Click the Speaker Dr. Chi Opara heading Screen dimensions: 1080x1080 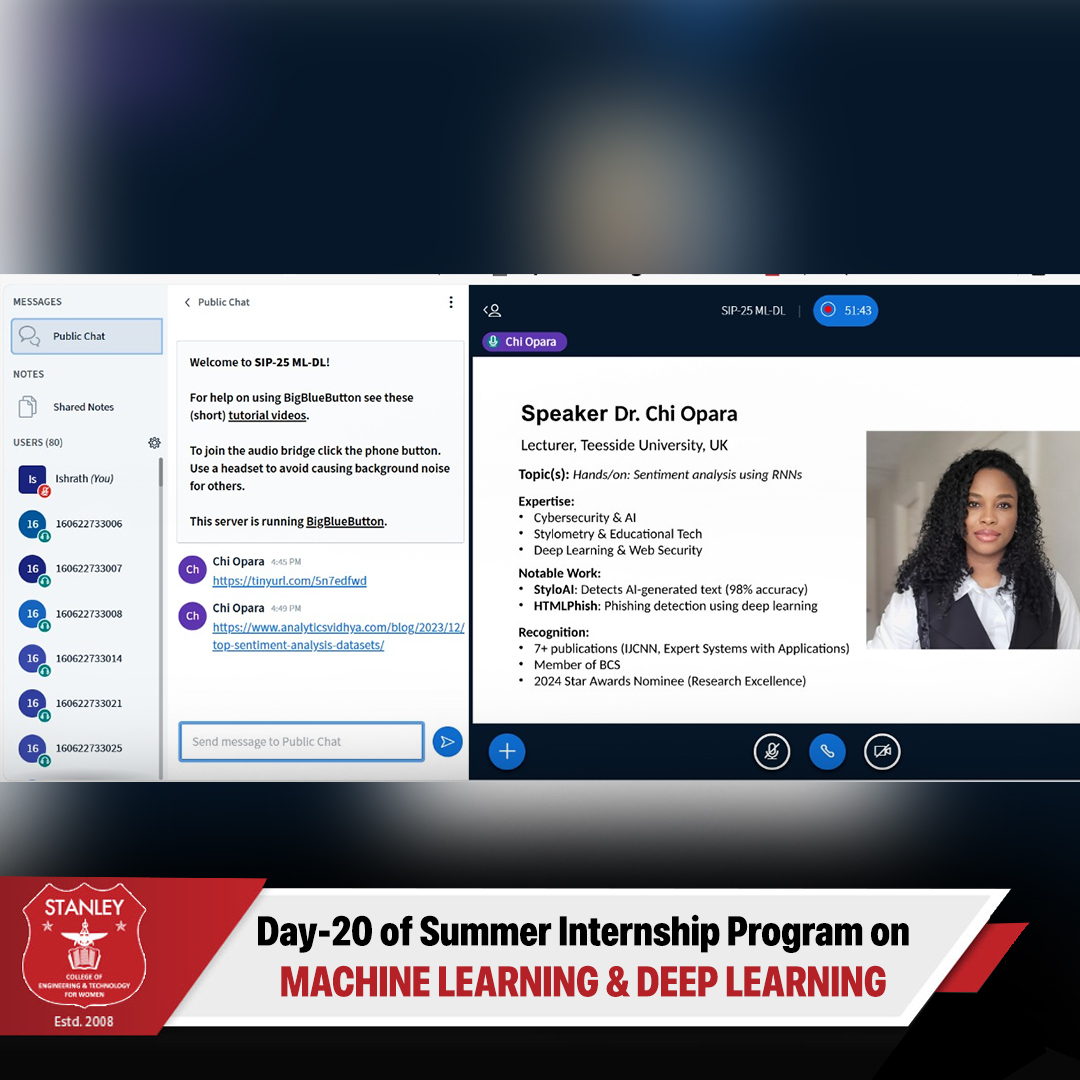[629, 413]
